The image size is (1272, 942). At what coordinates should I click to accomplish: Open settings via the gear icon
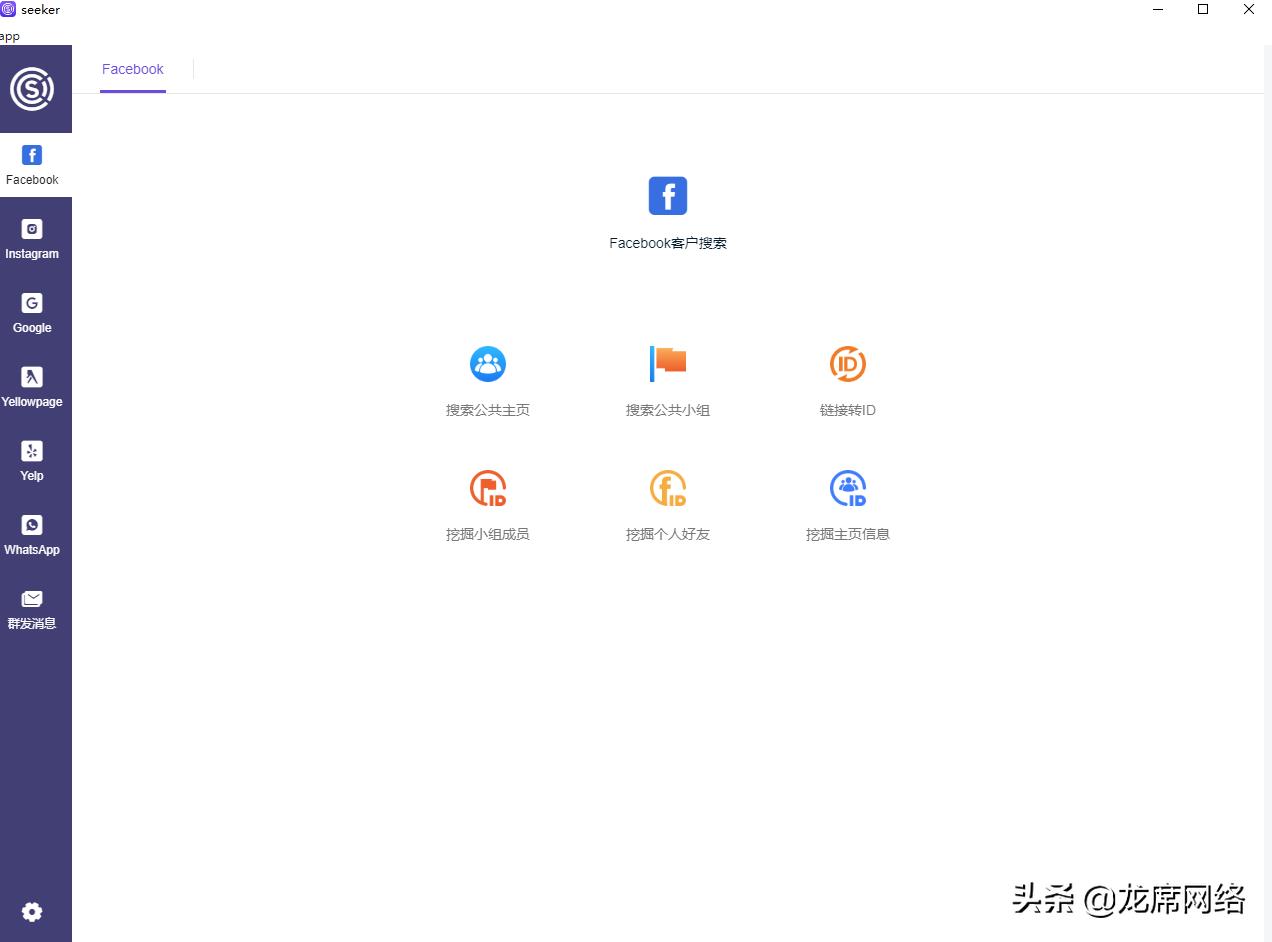click(32, 912)
